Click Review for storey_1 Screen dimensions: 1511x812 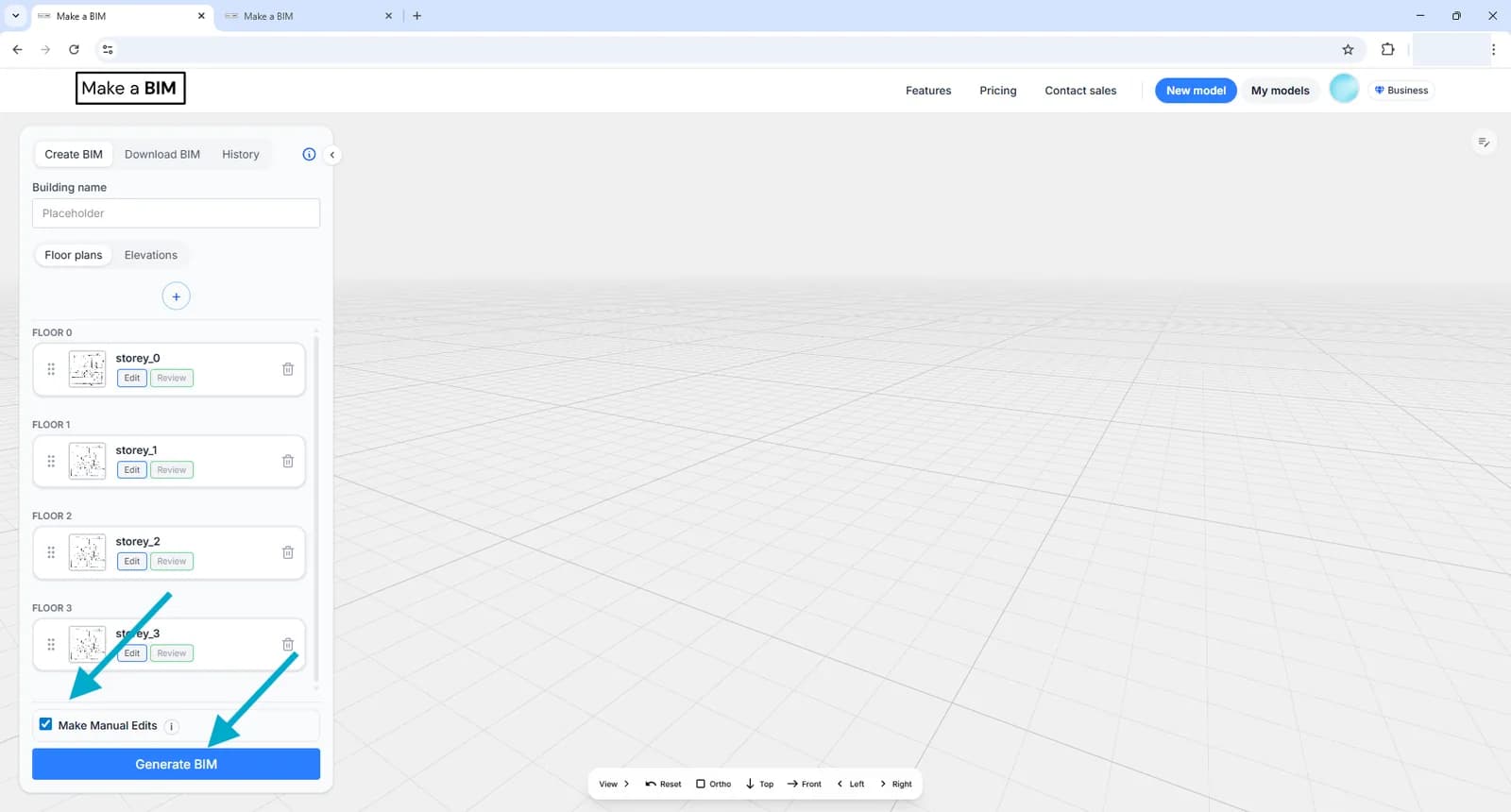[x=172, y=469]
